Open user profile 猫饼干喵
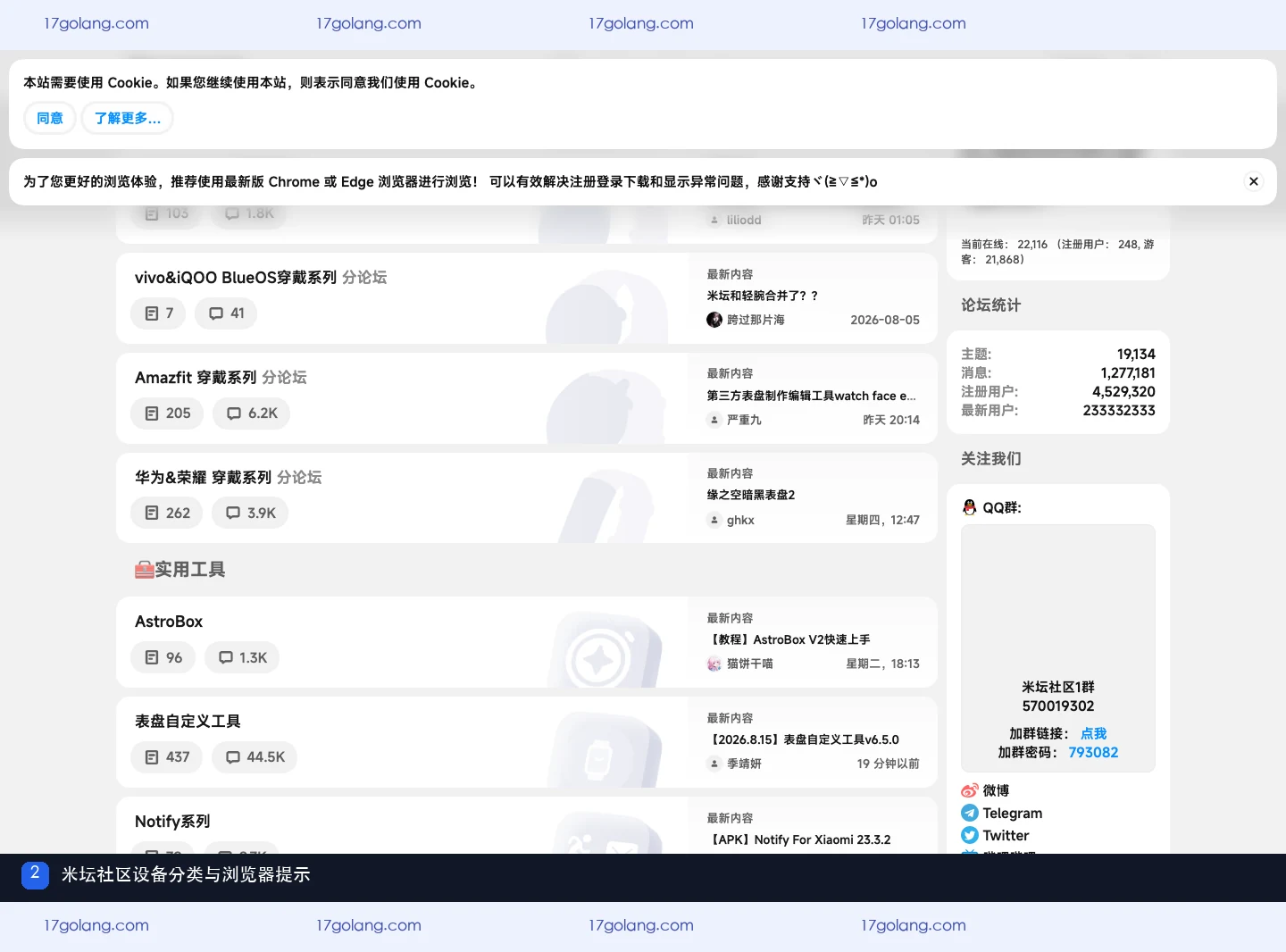Screen dimensions: 1286x952 click(x=750, y=664)
